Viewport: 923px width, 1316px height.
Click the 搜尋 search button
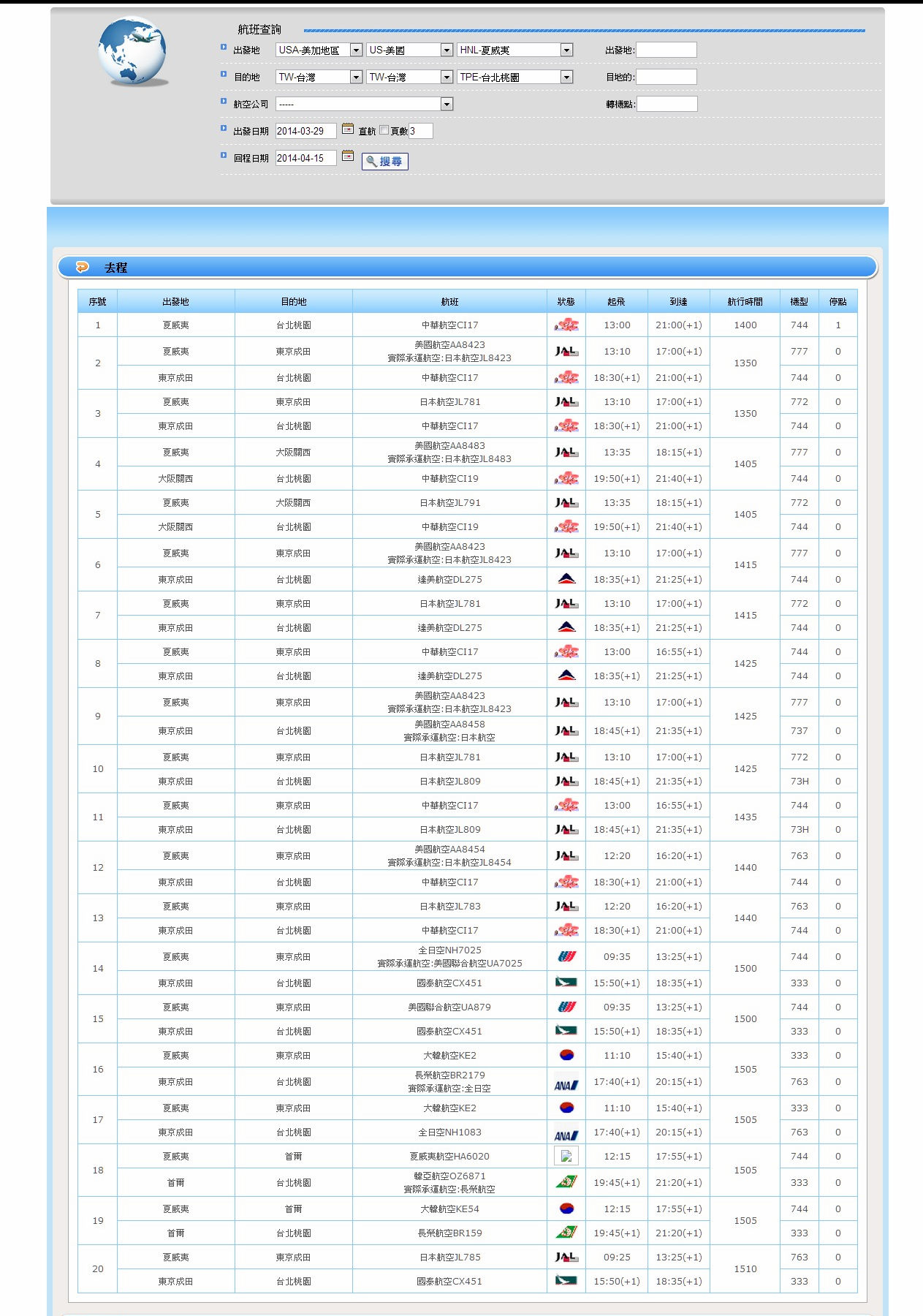click(x=385, y=162)
